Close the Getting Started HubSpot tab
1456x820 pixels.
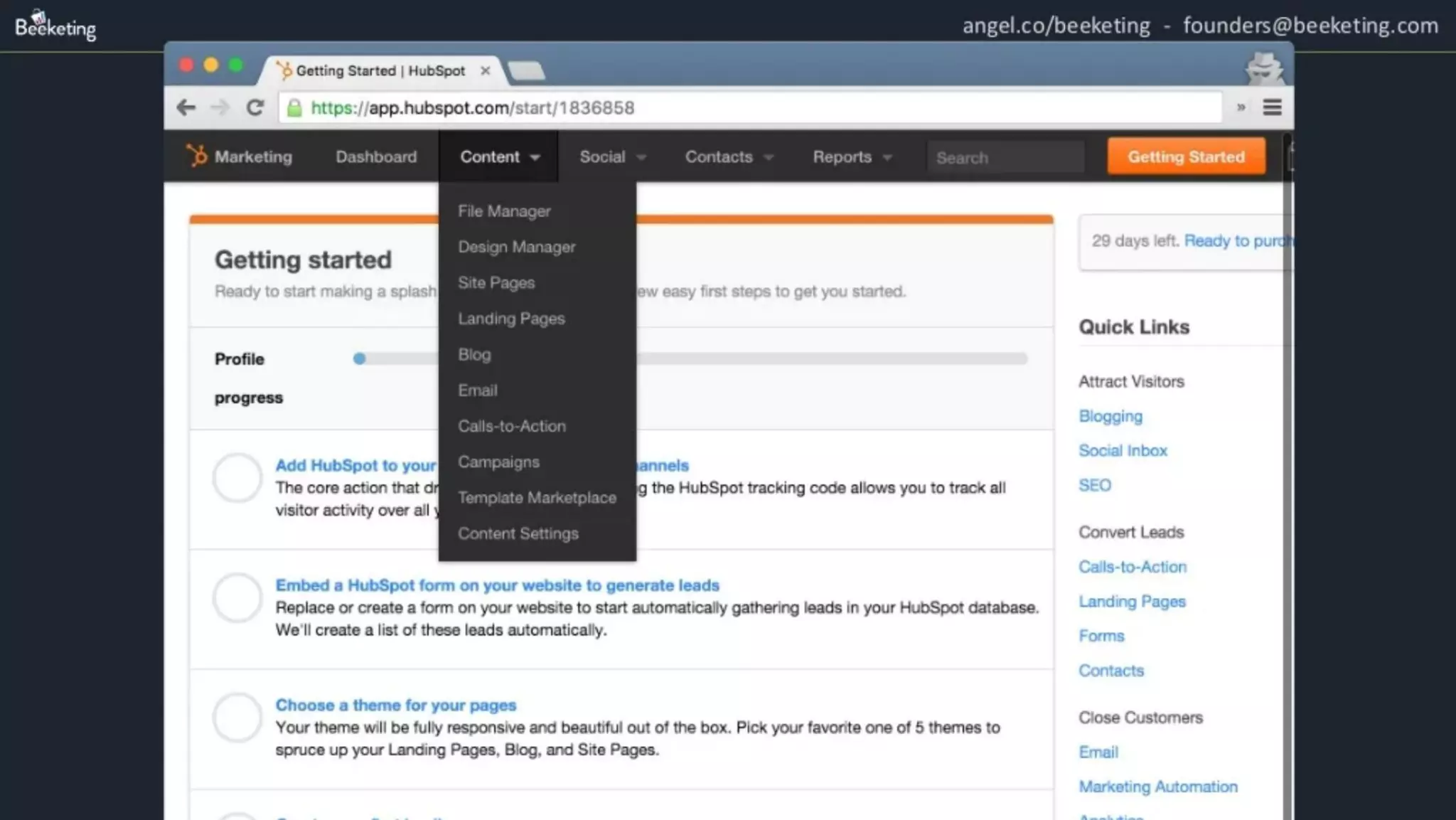(485, 70)
